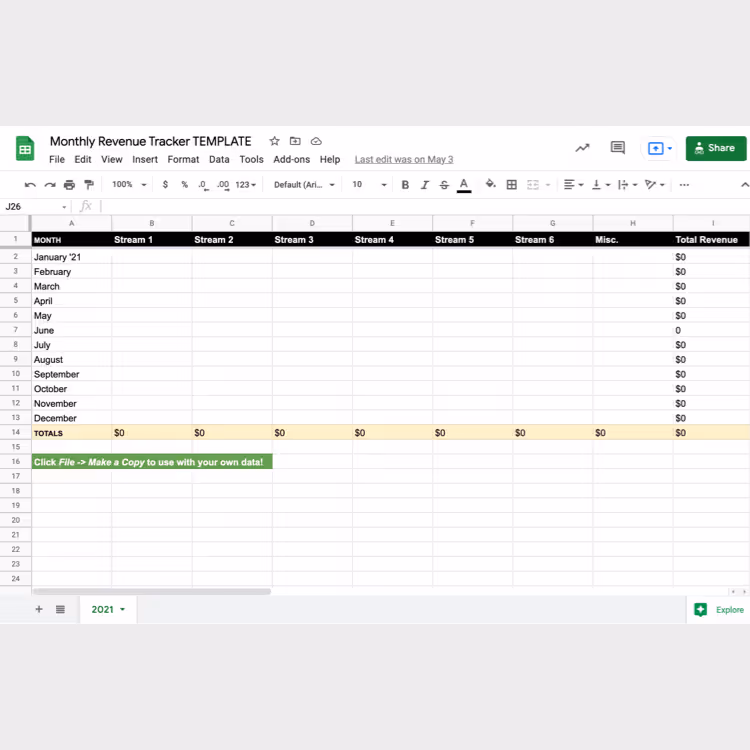Open the Data menu
This screenshot has width=750, height=750.
(219, 160)
